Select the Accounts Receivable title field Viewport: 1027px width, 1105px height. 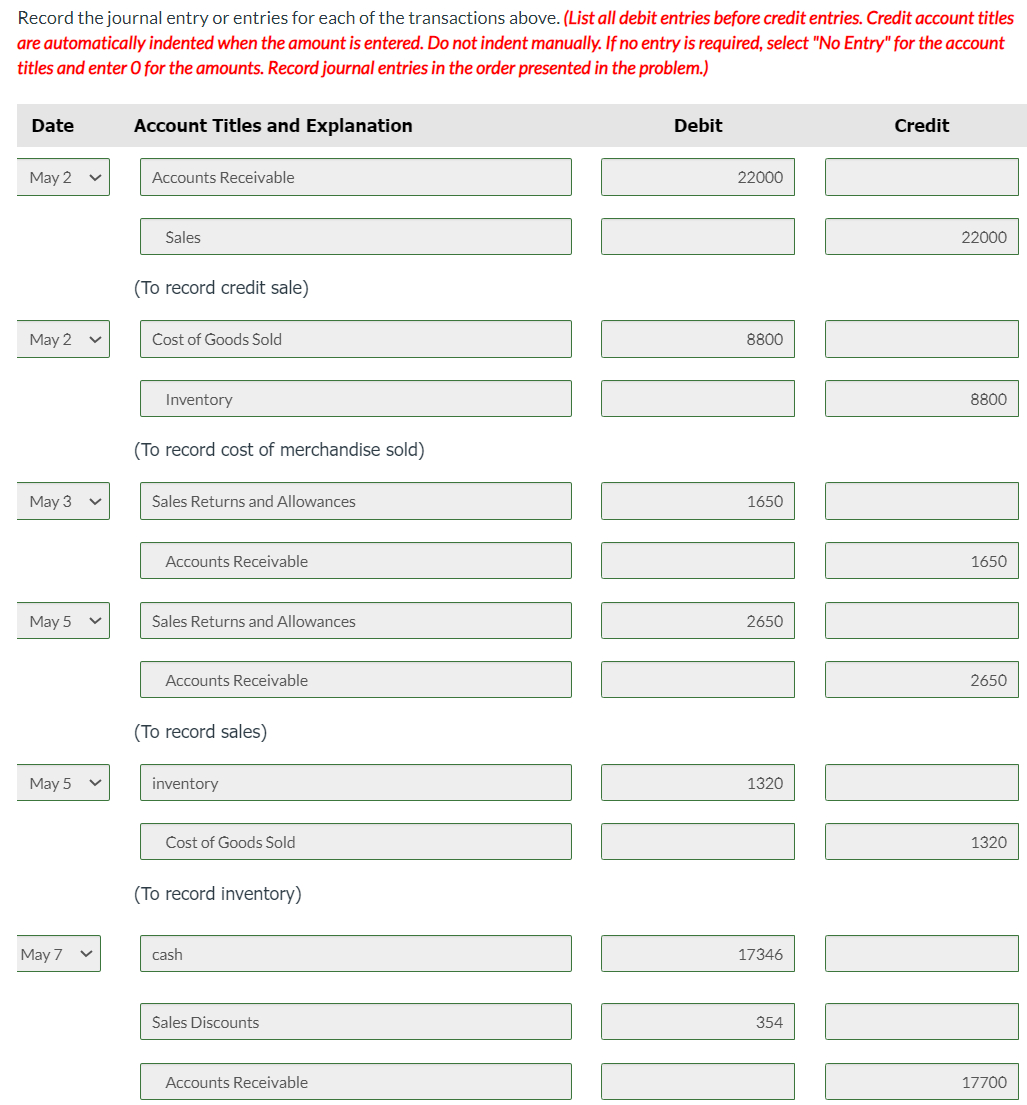pyautogui.click(x=355, y=176)
